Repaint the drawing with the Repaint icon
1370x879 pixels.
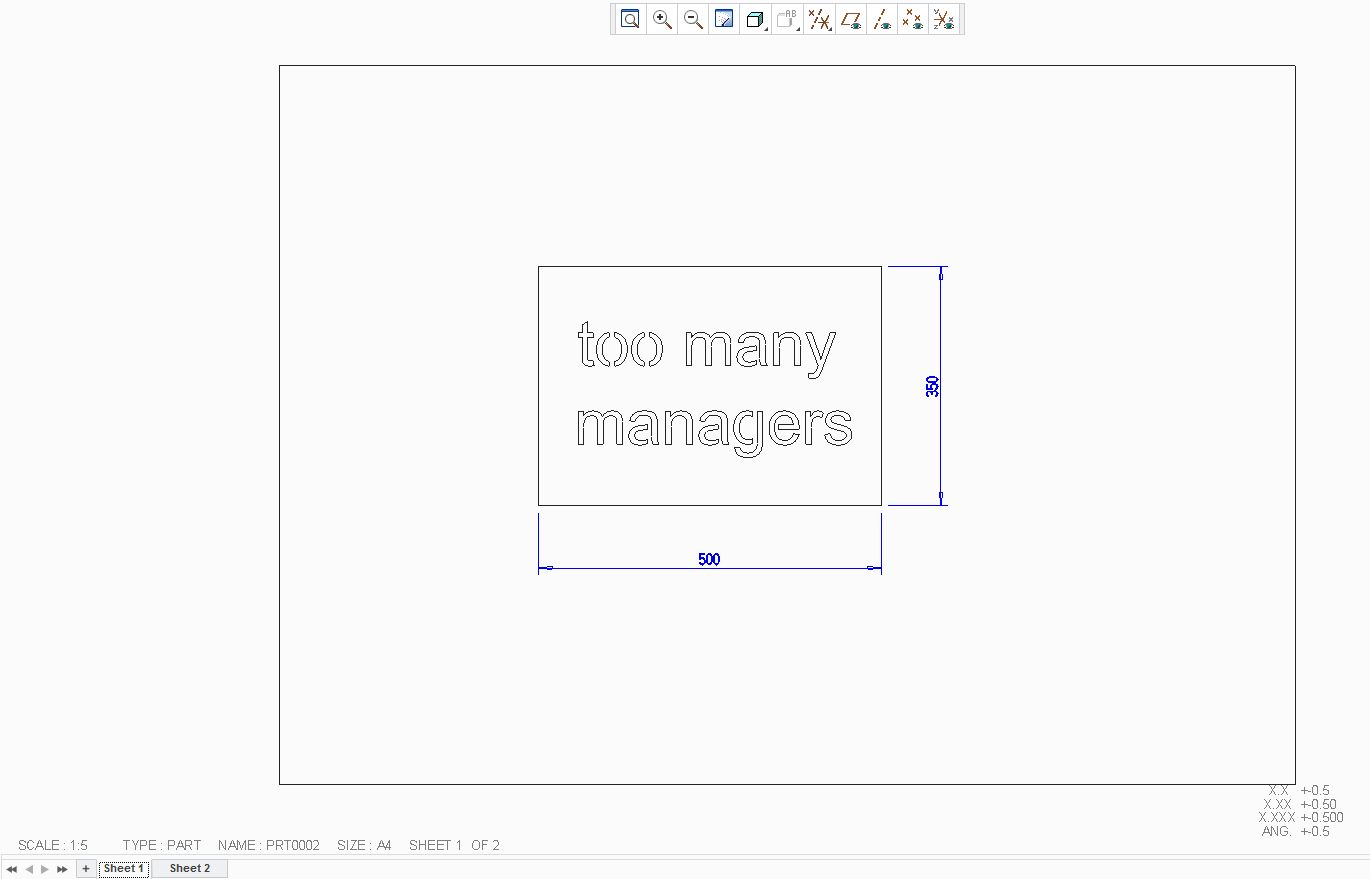[724, 19]
